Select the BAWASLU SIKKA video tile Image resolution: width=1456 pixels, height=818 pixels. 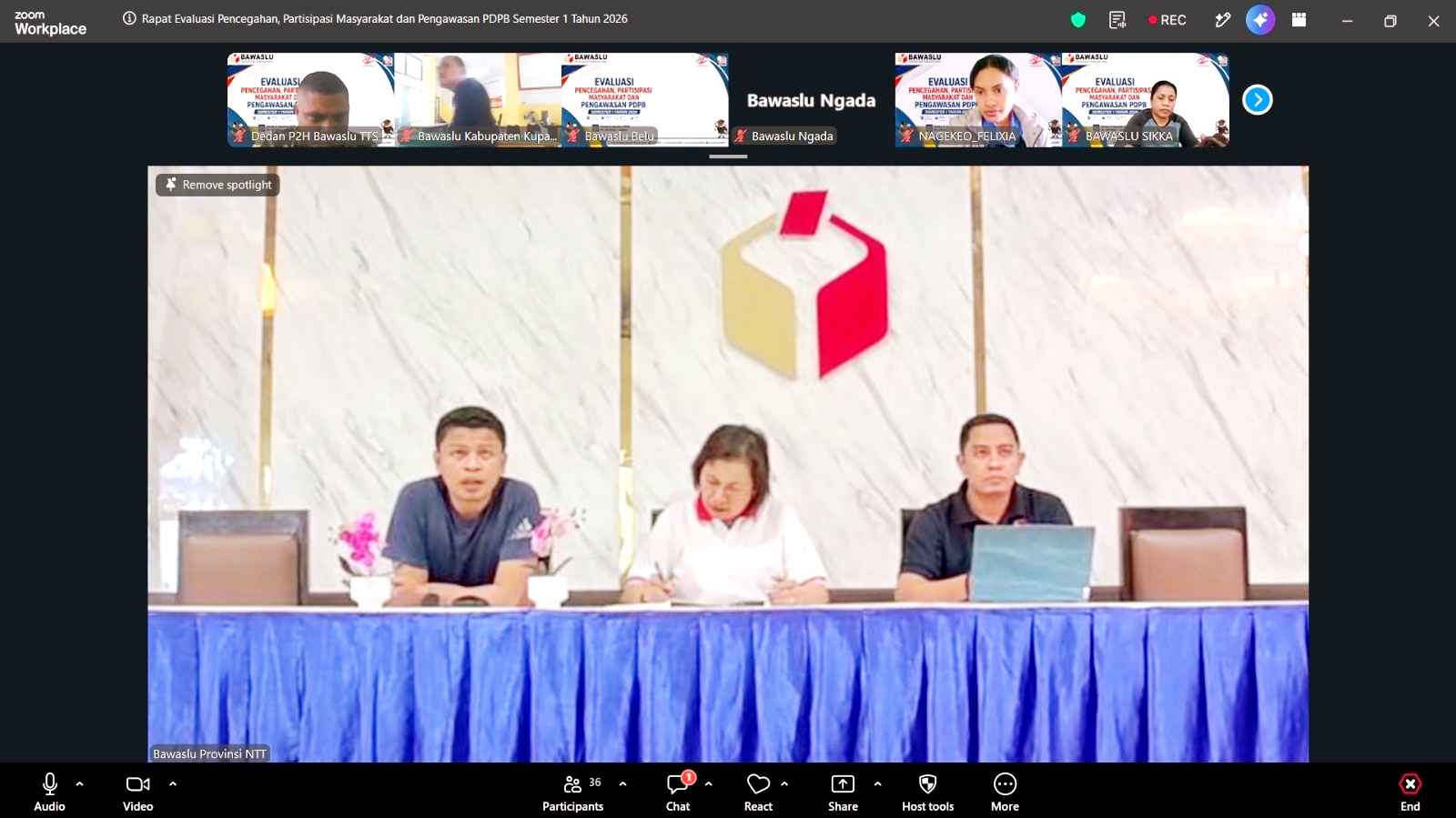[x=1146, y=99]
